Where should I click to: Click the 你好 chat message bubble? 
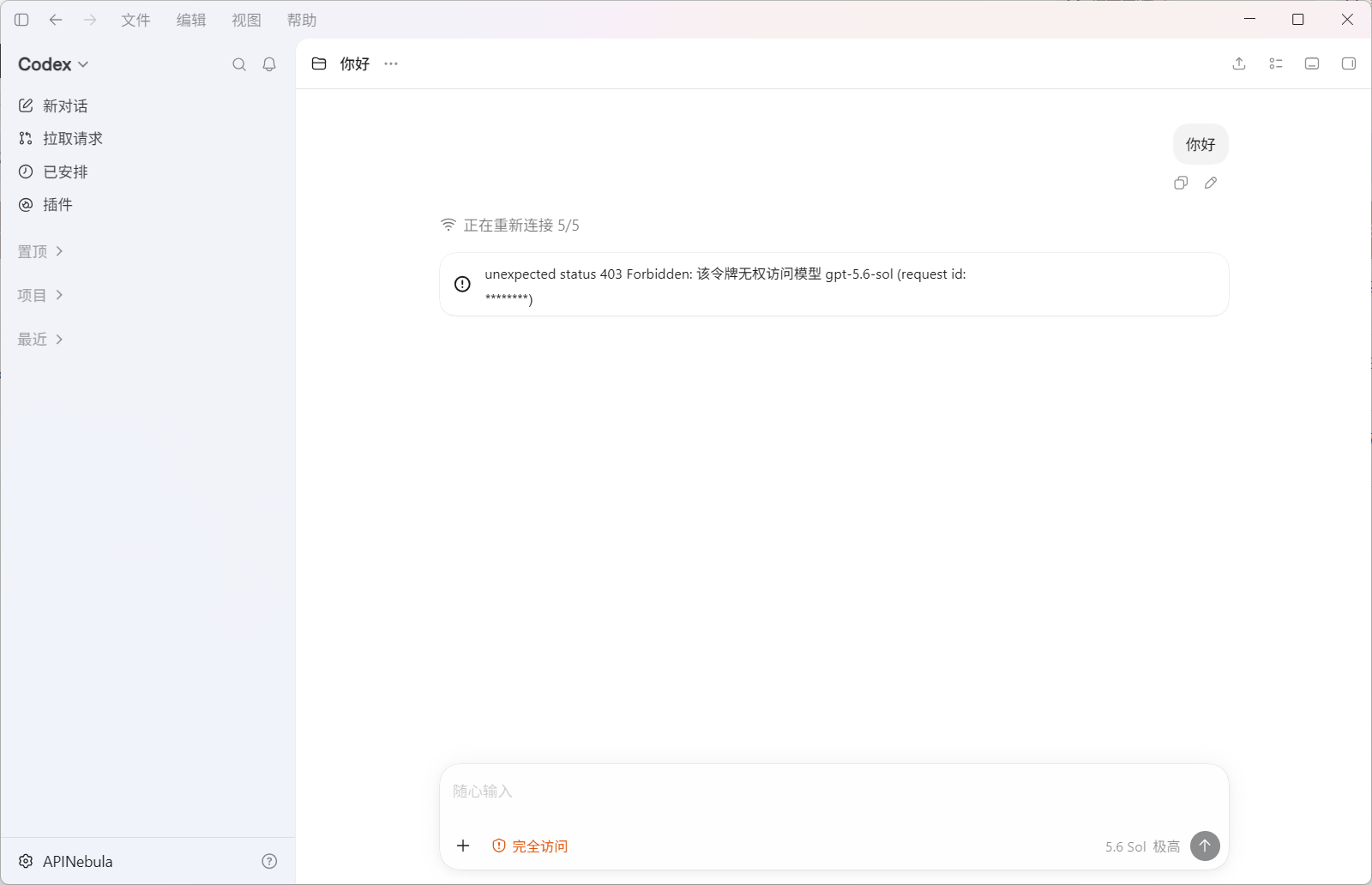pos(1200,144)
